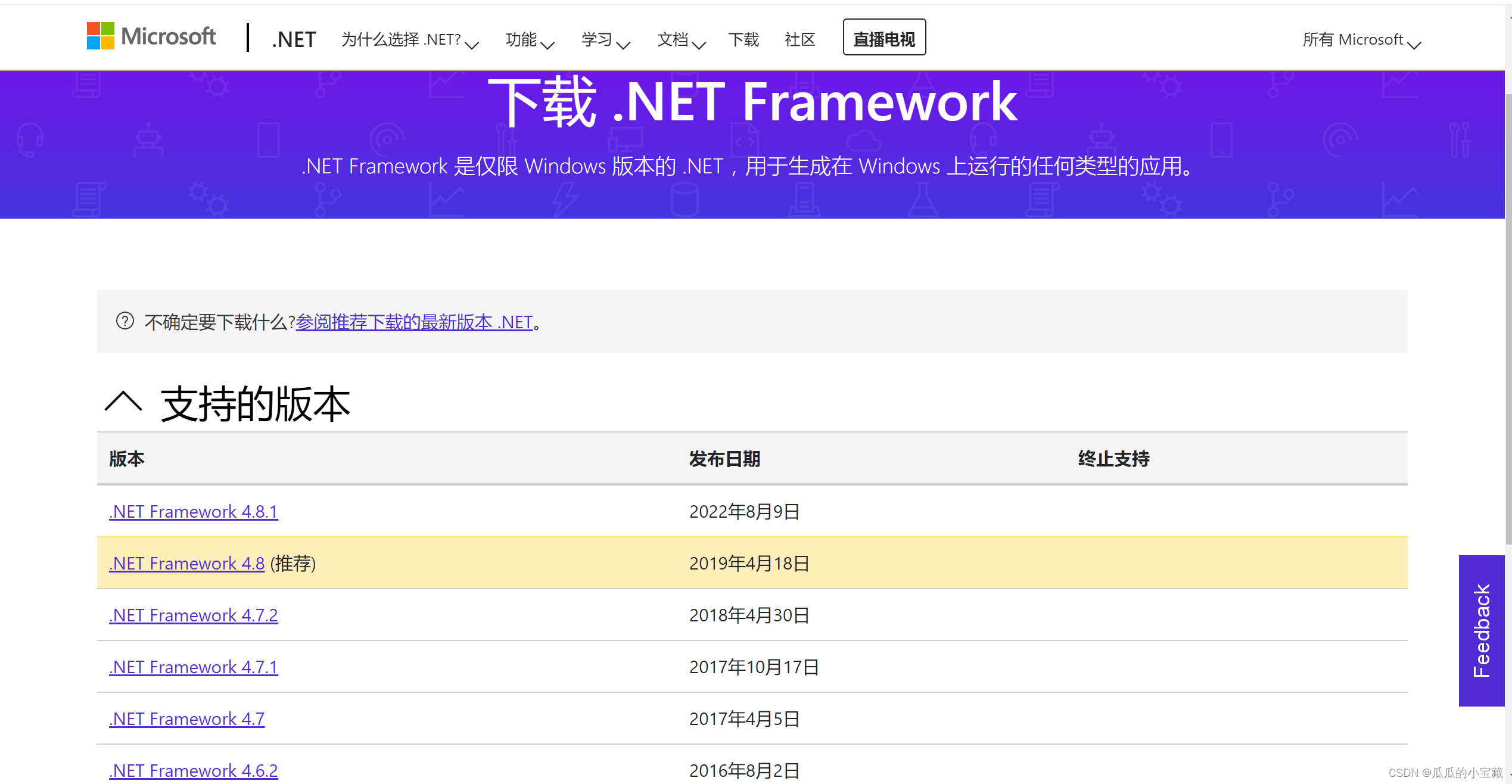Screen dimensions: 1512x784
Task: Open .NET Framework 4.7.2 link
Action: coord(193,615)
